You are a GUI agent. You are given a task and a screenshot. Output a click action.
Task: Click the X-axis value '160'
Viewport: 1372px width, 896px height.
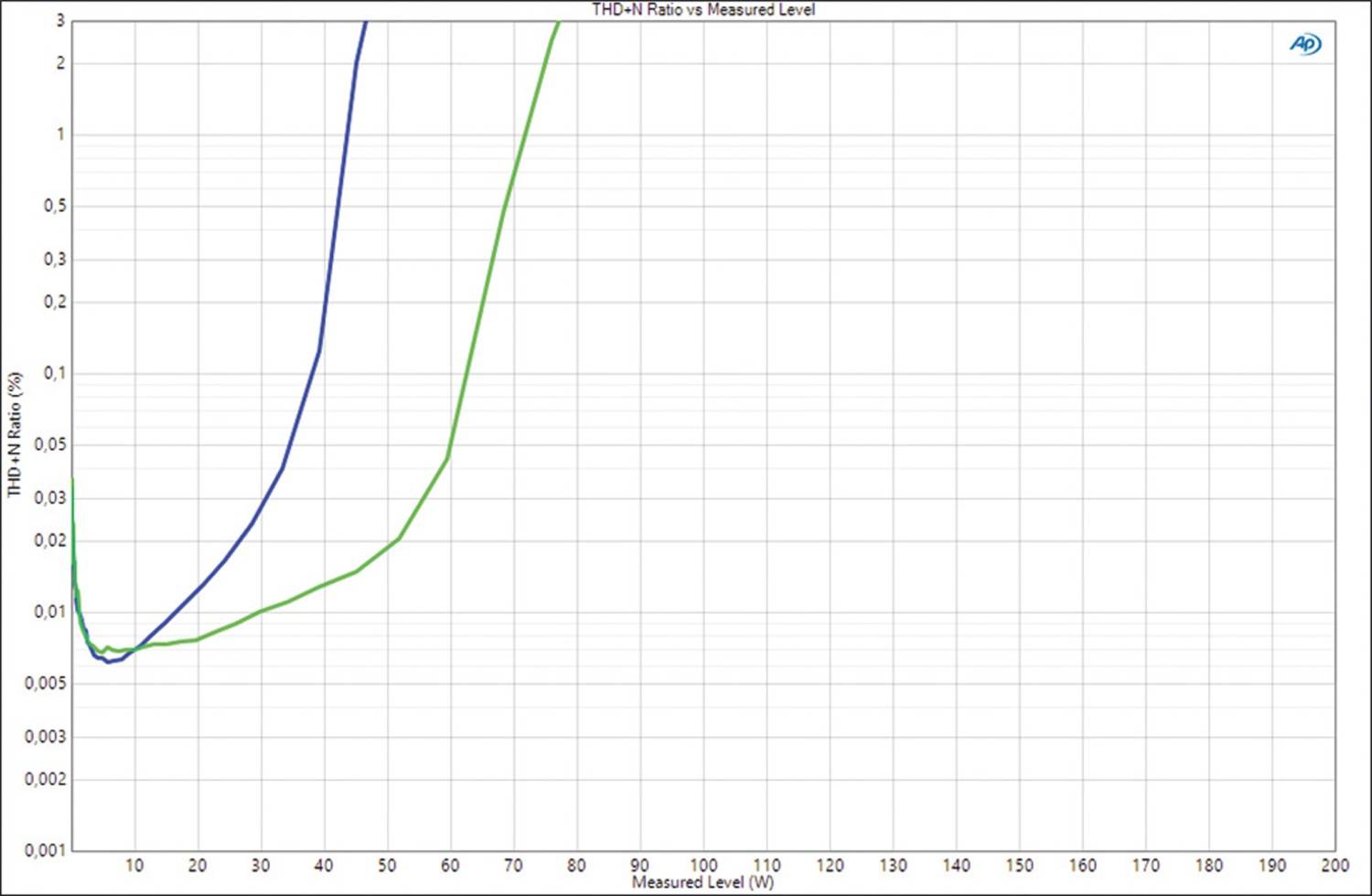[x=1082, y=865]
